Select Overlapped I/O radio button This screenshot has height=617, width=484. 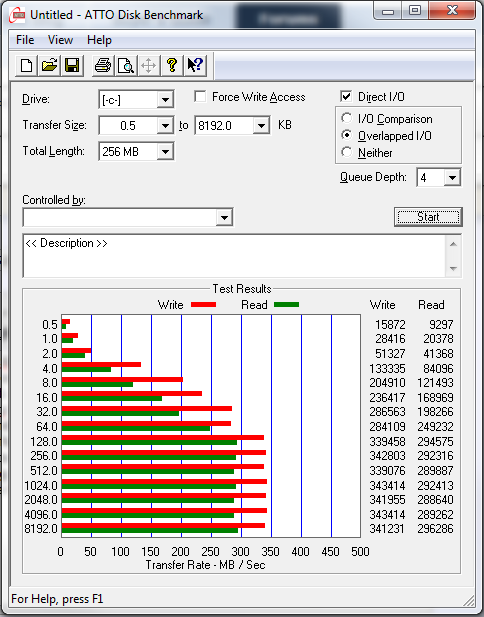[x=347, y=135]
